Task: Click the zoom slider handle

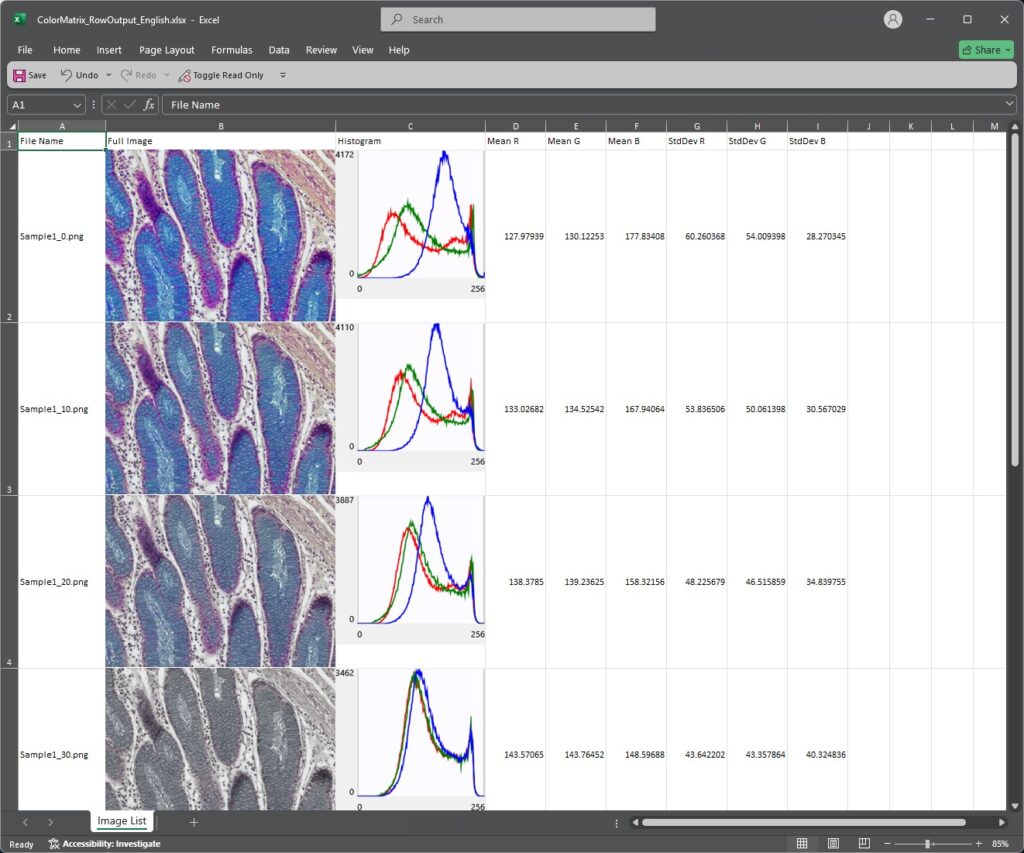Action: click(929, 843)
